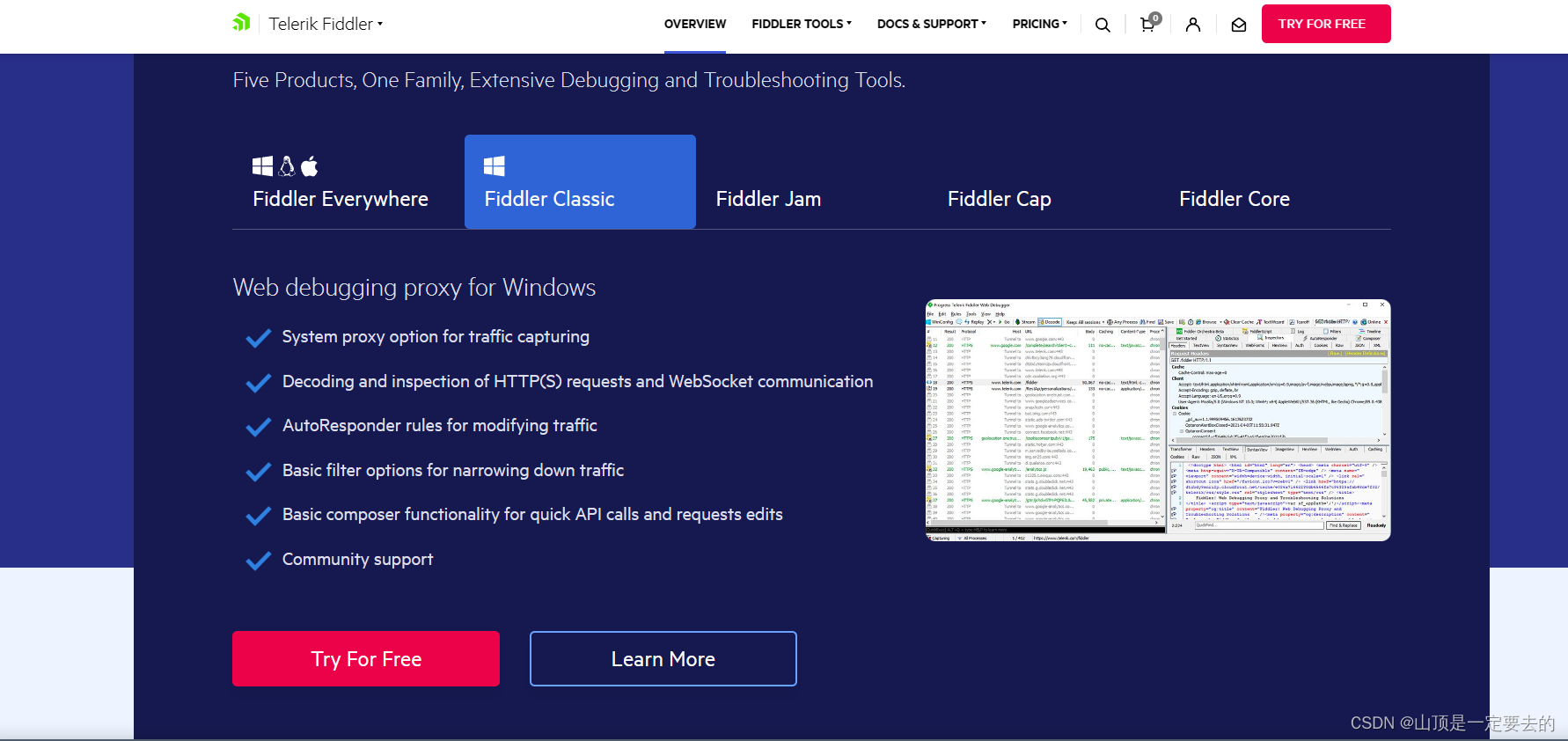The height and width of the screenshot is (741, 1568).
Task: Open the user account icon
Action: tap(1193, 25)
